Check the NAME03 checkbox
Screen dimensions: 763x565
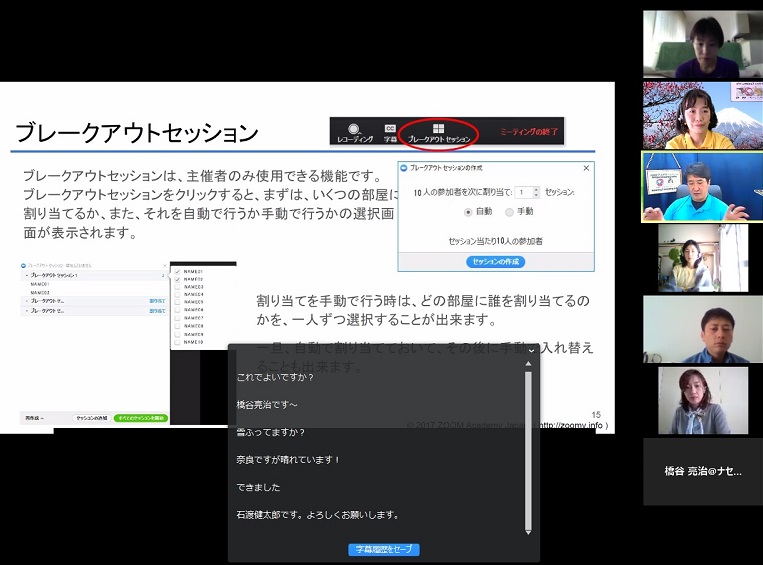coord(178,287)
